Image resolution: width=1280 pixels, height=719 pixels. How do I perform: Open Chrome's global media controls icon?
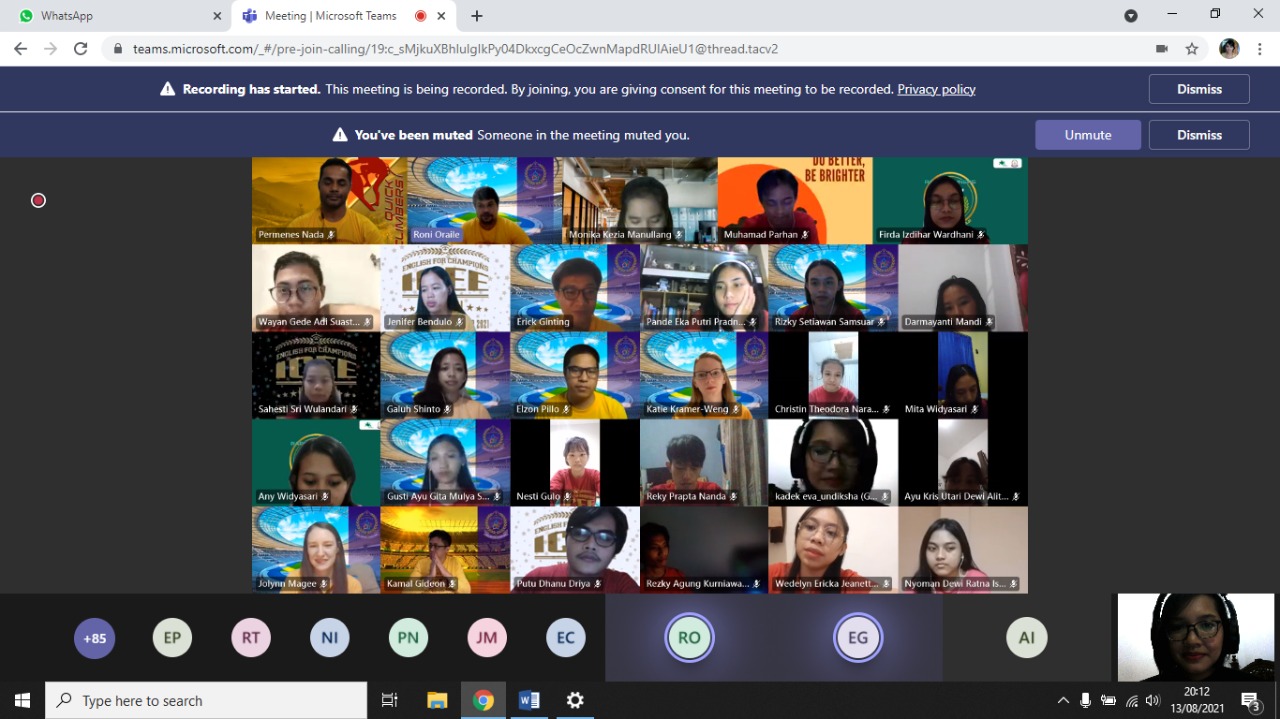click(x=1131, y=15)
